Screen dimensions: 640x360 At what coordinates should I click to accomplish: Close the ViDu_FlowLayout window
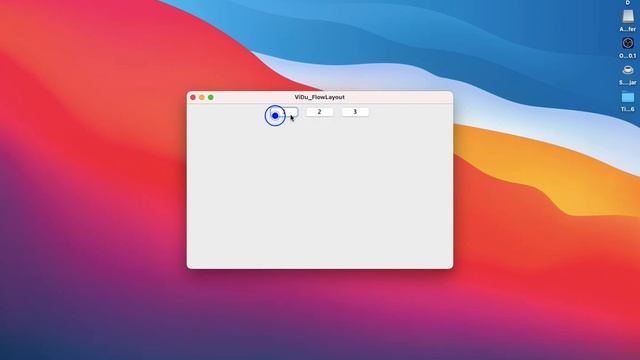click(193, 97)
